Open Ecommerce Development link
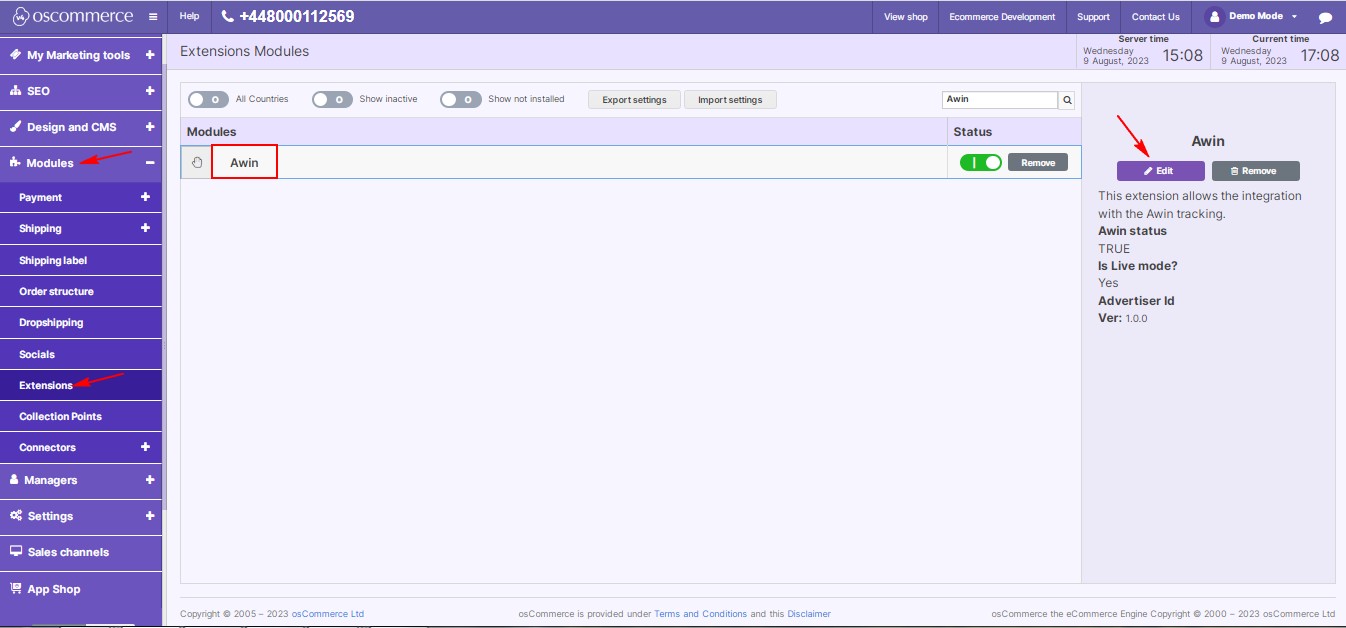 point(1002,17)
